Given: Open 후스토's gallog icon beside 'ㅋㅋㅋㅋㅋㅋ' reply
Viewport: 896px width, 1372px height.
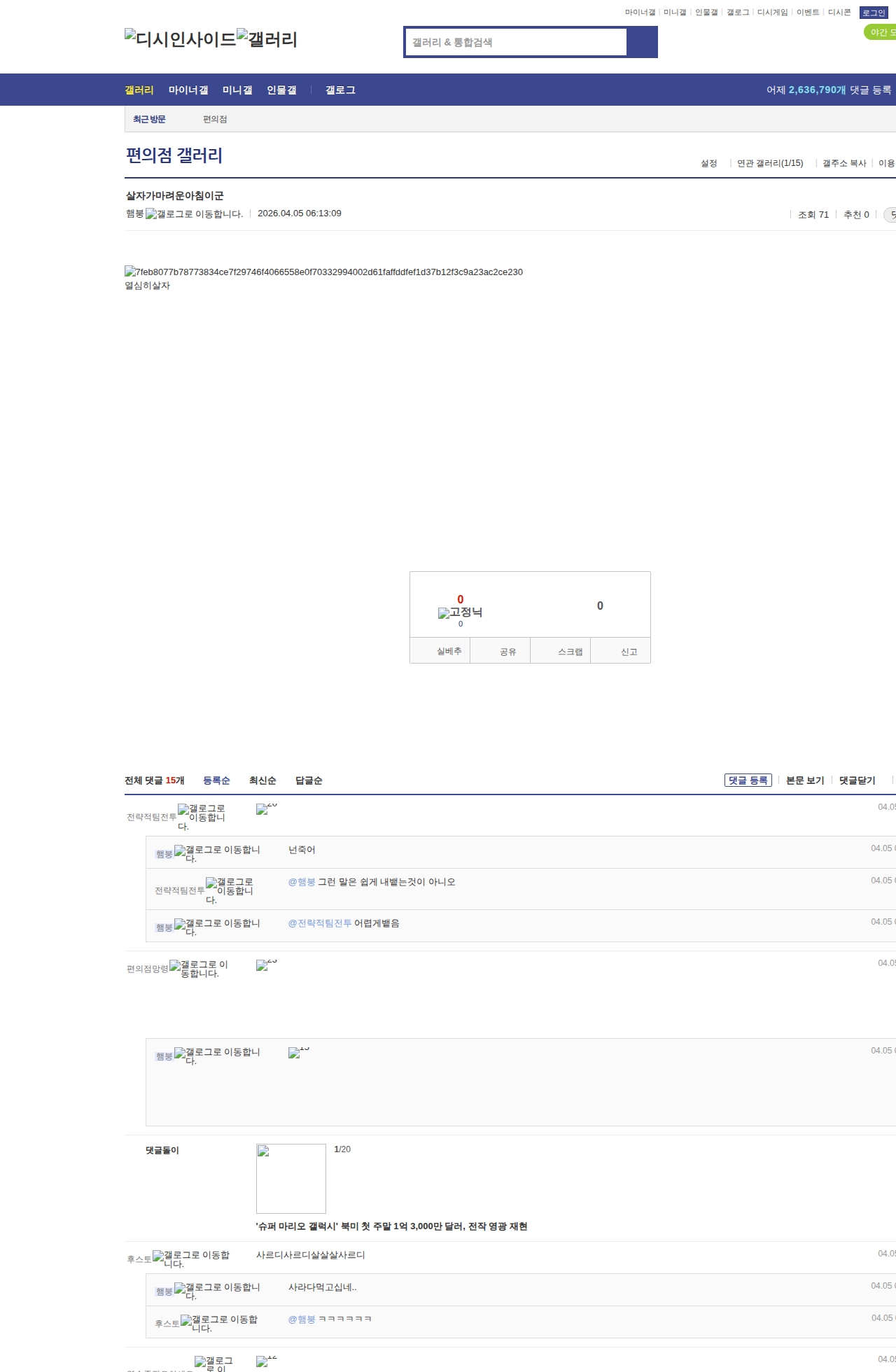Looking at the screenshot, I should point(219,1323).
